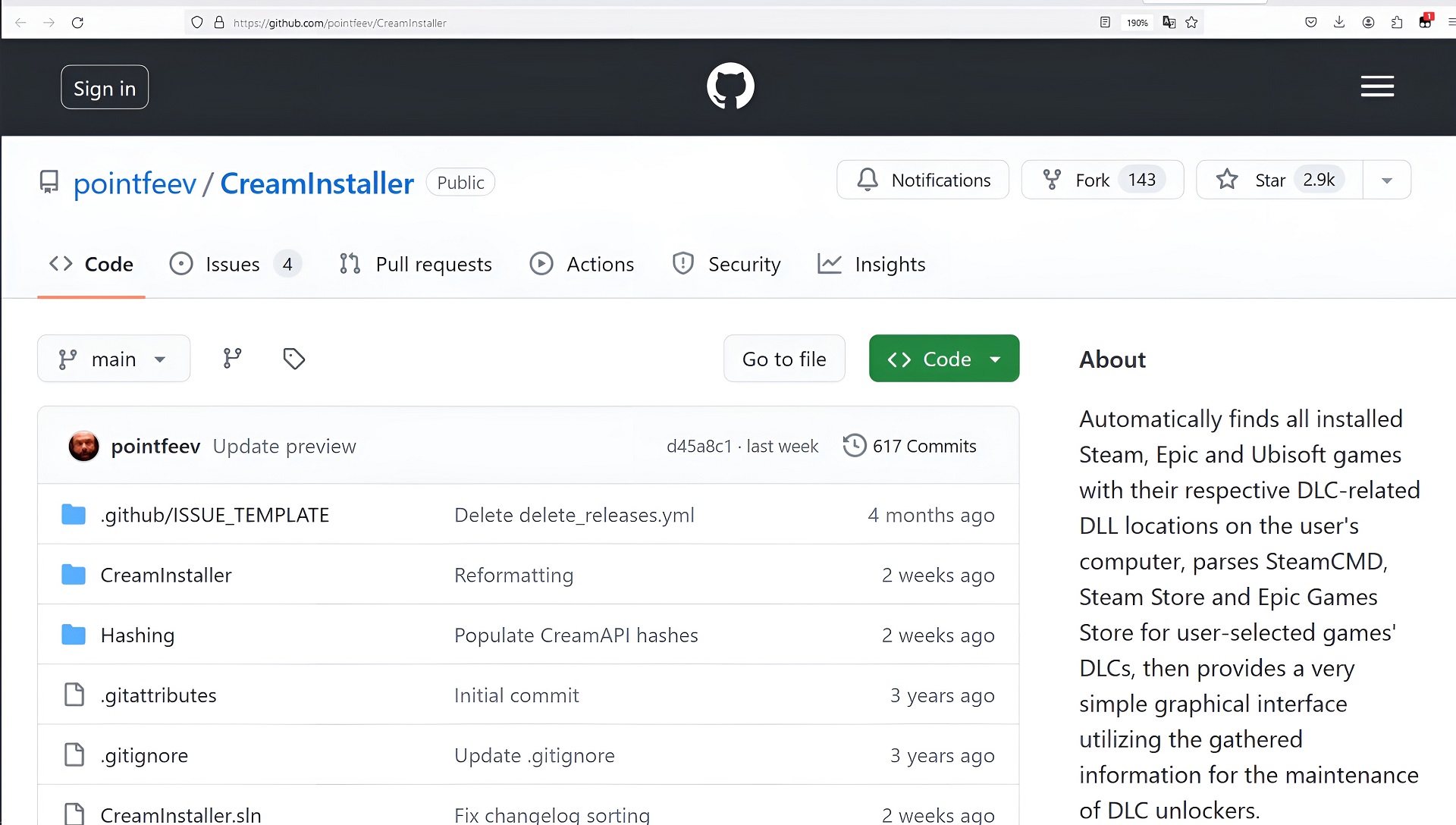Click the GitHub Octocat logo
Image resolution: width=1456 pixels, height=825 pixels.
point(730,86)
